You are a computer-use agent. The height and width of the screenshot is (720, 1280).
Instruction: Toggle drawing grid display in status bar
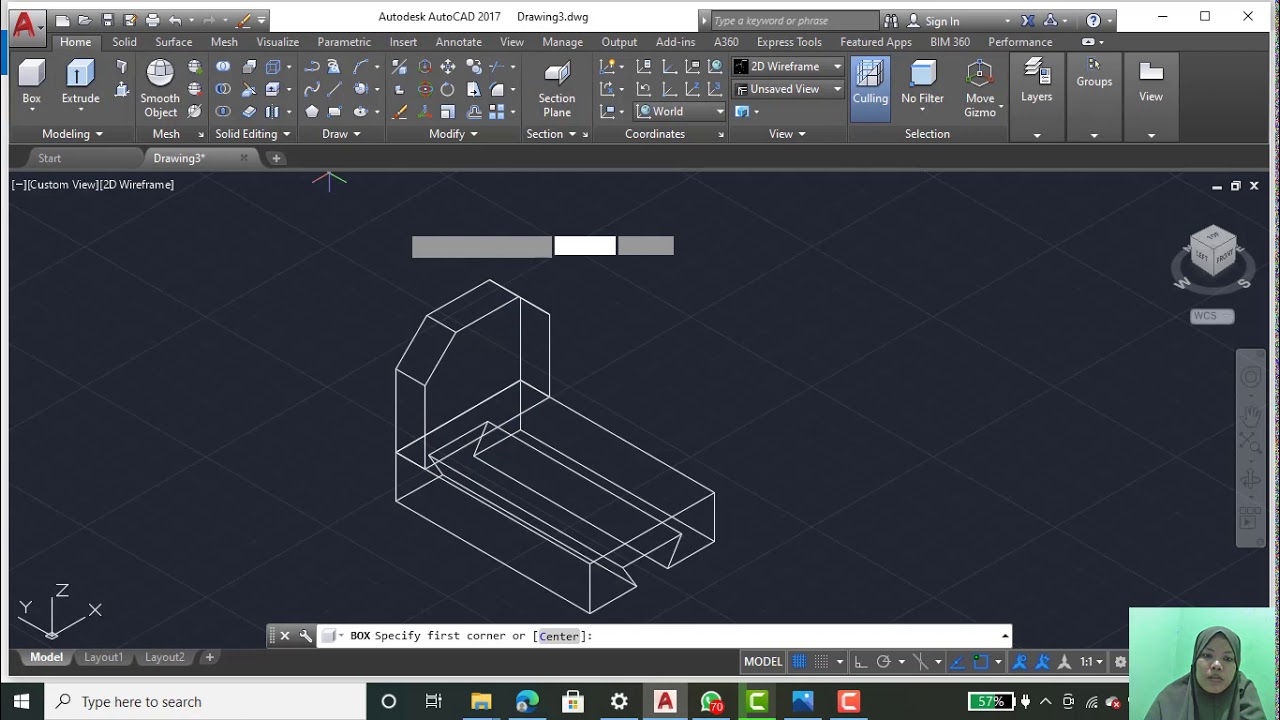click(x=799, y=661)
